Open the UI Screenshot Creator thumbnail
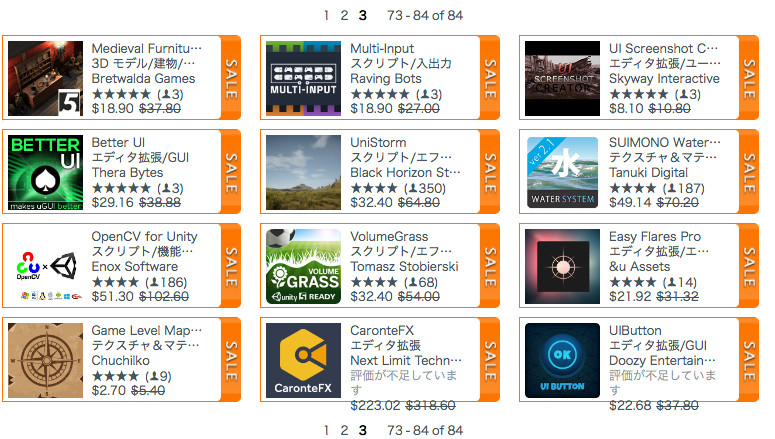The image size is (775, 439). [562, 78]
